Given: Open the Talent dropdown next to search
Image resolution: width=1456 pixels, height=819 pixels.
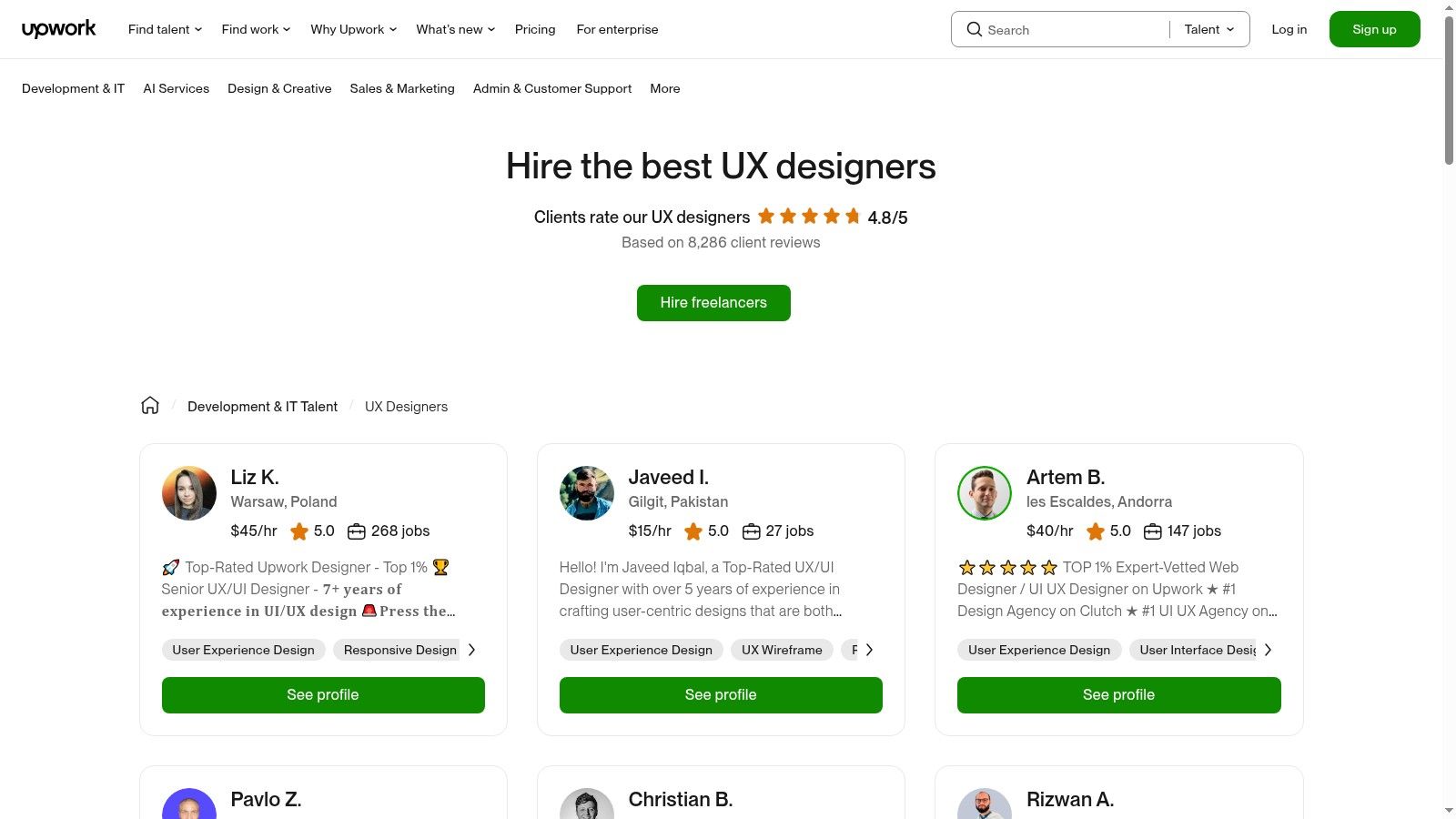Looking at the screenshot, I should point(1208,29).
